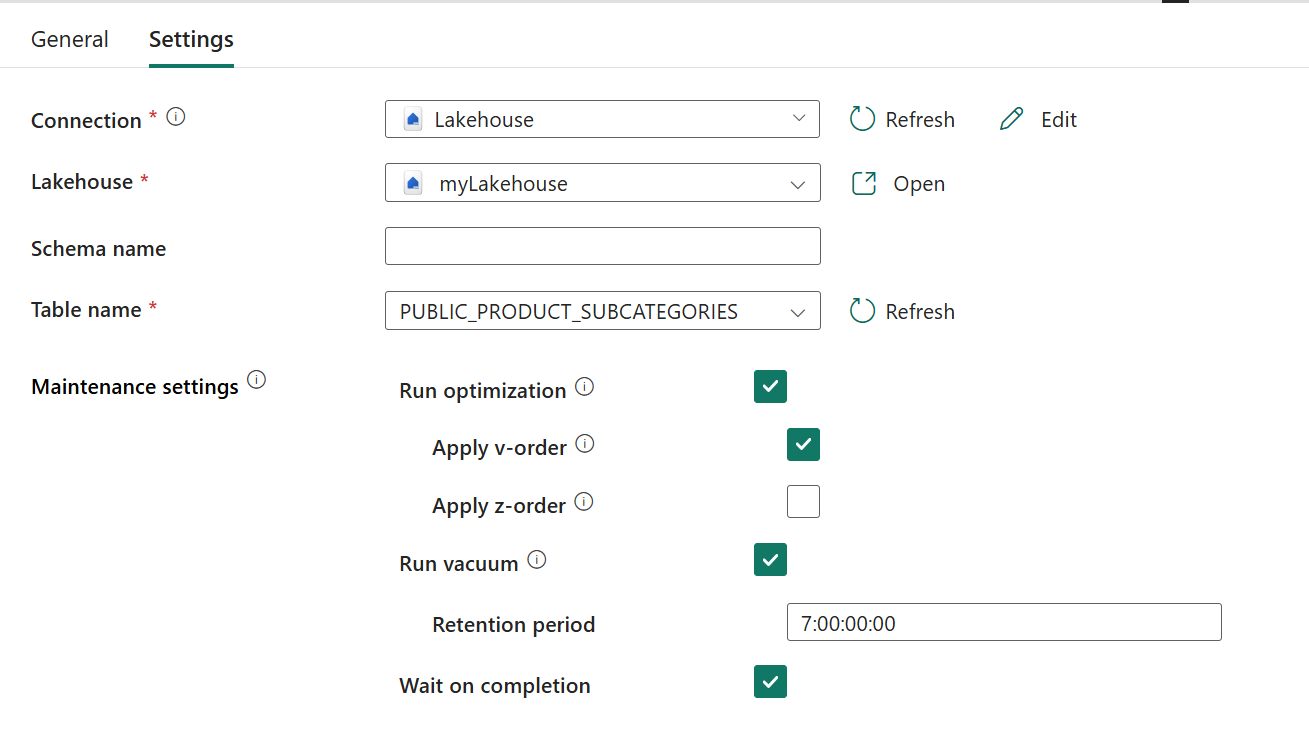Toggle the Wait on completion checkbox
1309x735 pixels.
coord(770,681)
